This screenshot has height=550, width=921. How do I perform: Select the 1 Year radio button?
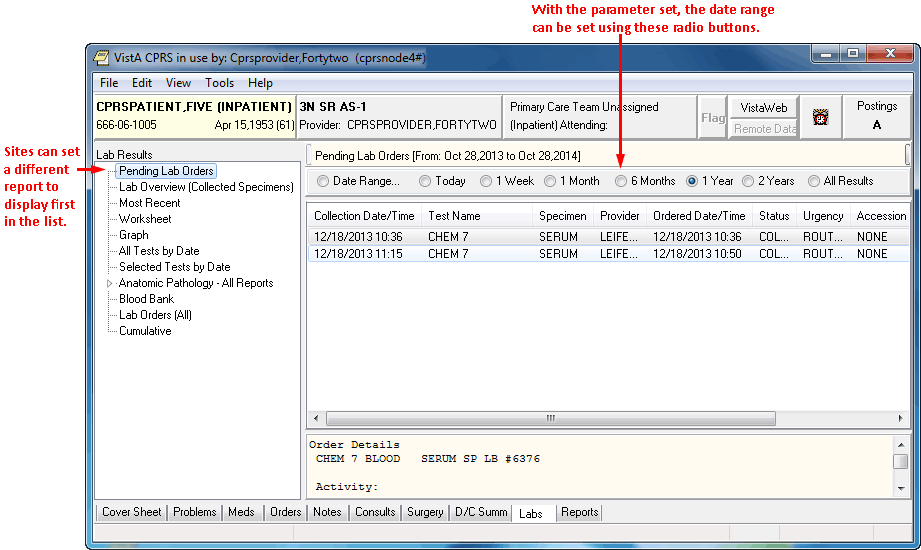click(692, 181)
